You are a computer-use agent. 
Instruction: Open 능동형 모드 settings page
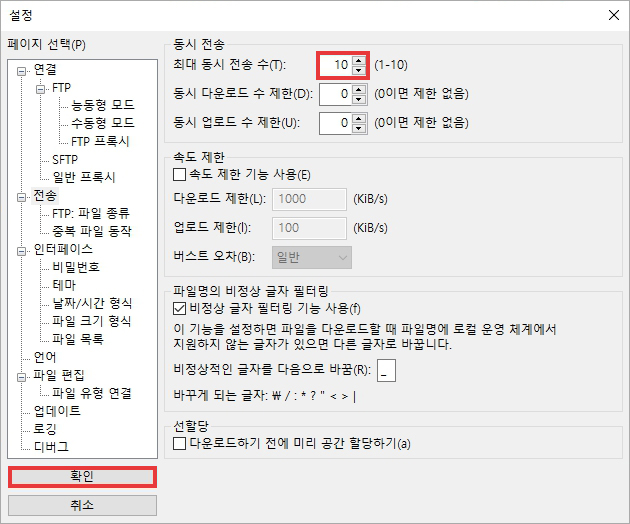pyautogui.click(x=102, y=105)
